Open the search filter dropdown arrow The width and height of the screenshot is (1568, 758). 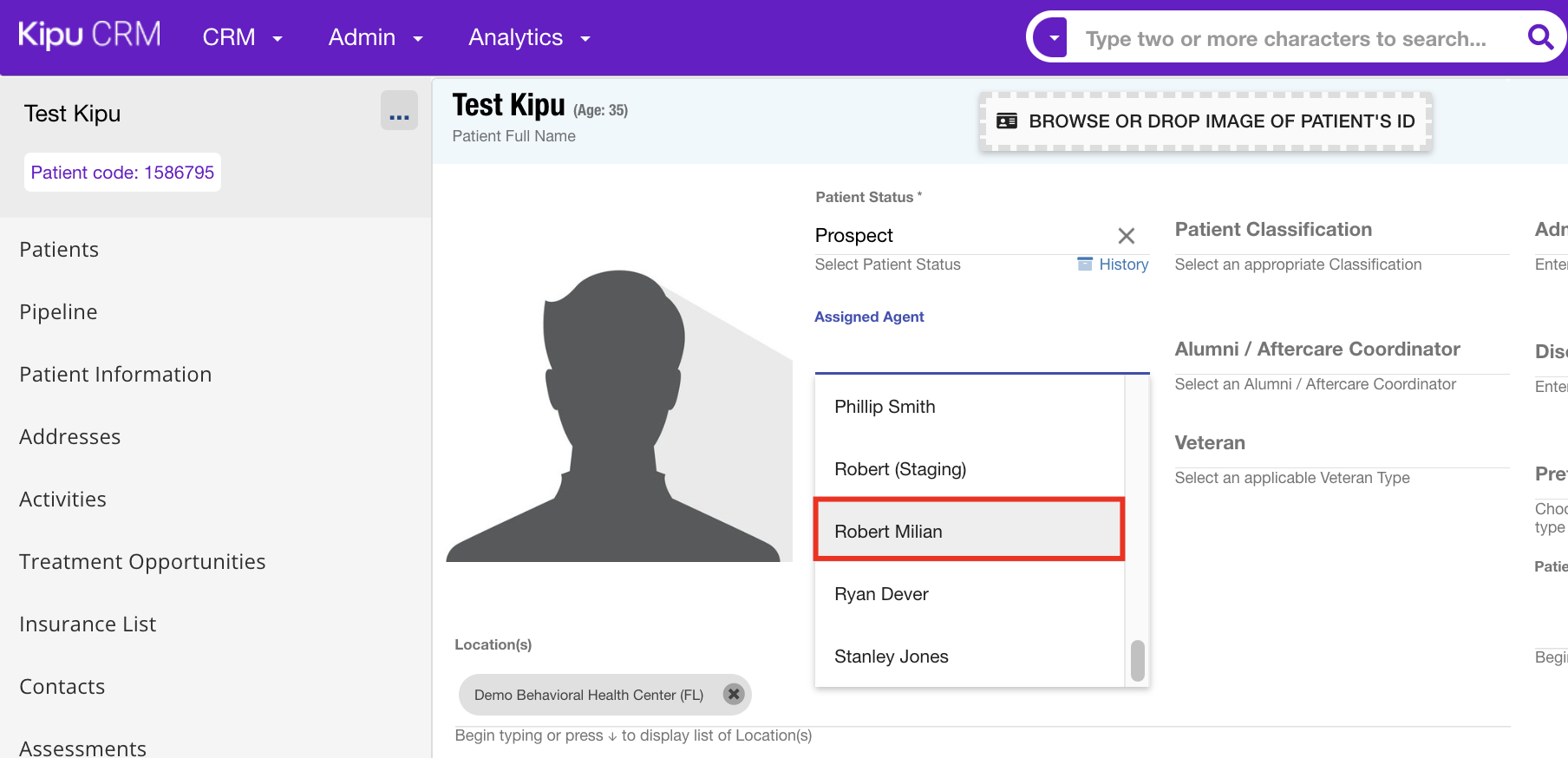click(x=1054, y=38)
